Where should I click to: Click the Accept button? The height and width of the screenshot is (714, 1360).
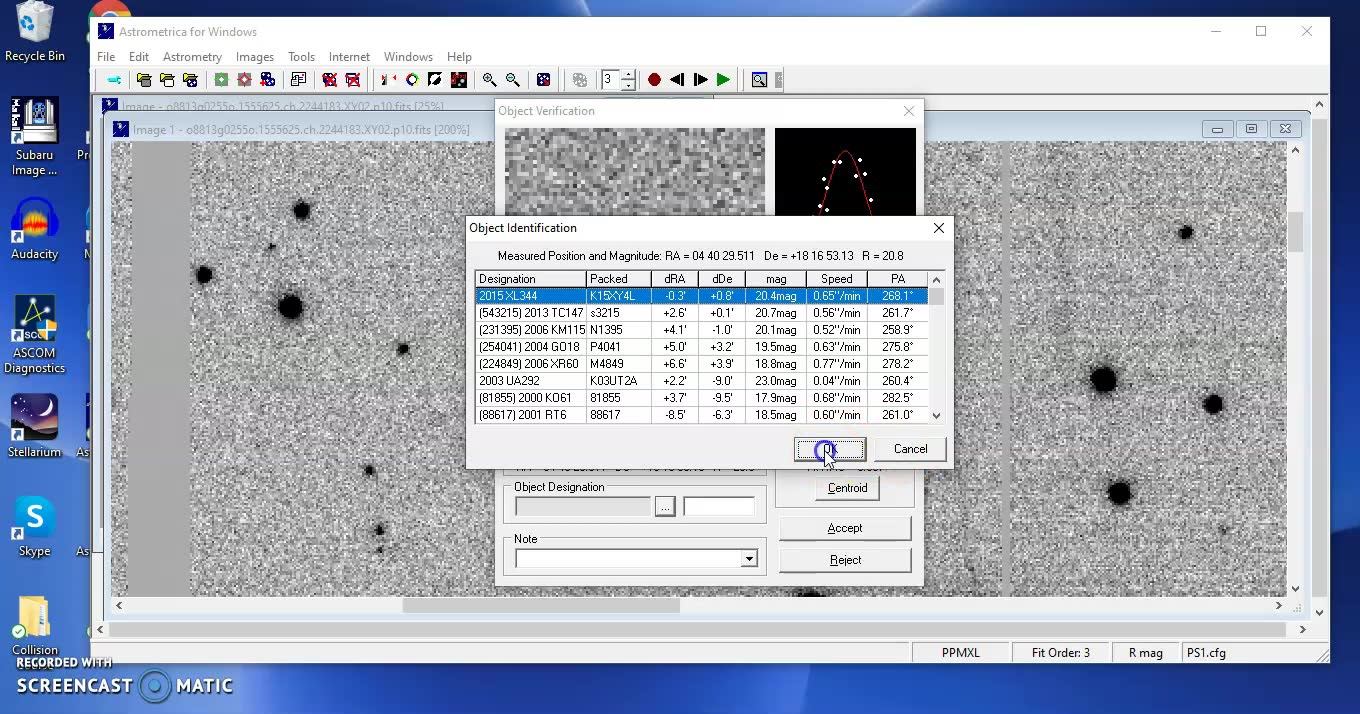click(845, 528)
